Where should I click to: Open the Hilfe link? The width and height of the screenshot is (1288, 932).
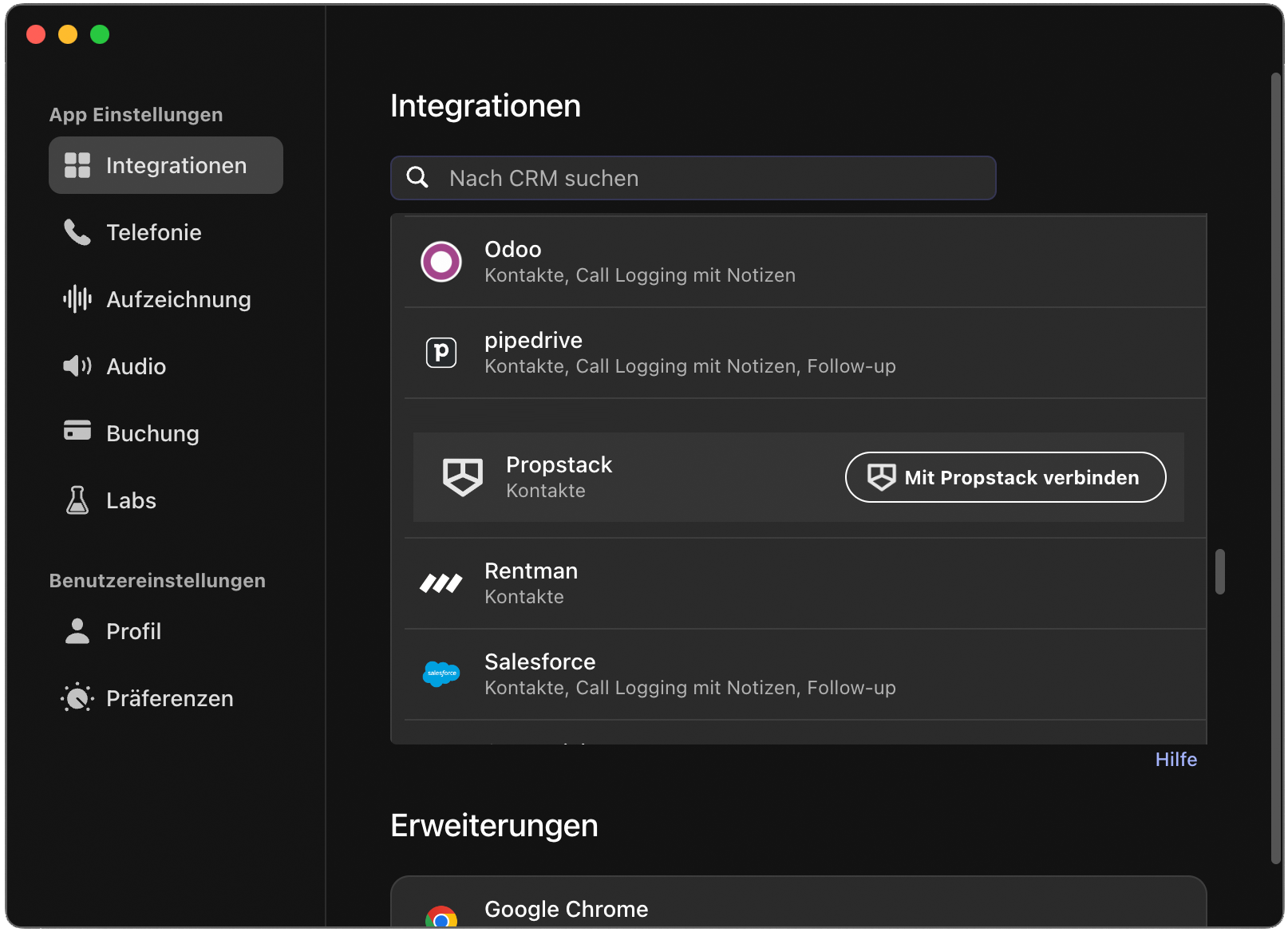tap(1176, 760)
